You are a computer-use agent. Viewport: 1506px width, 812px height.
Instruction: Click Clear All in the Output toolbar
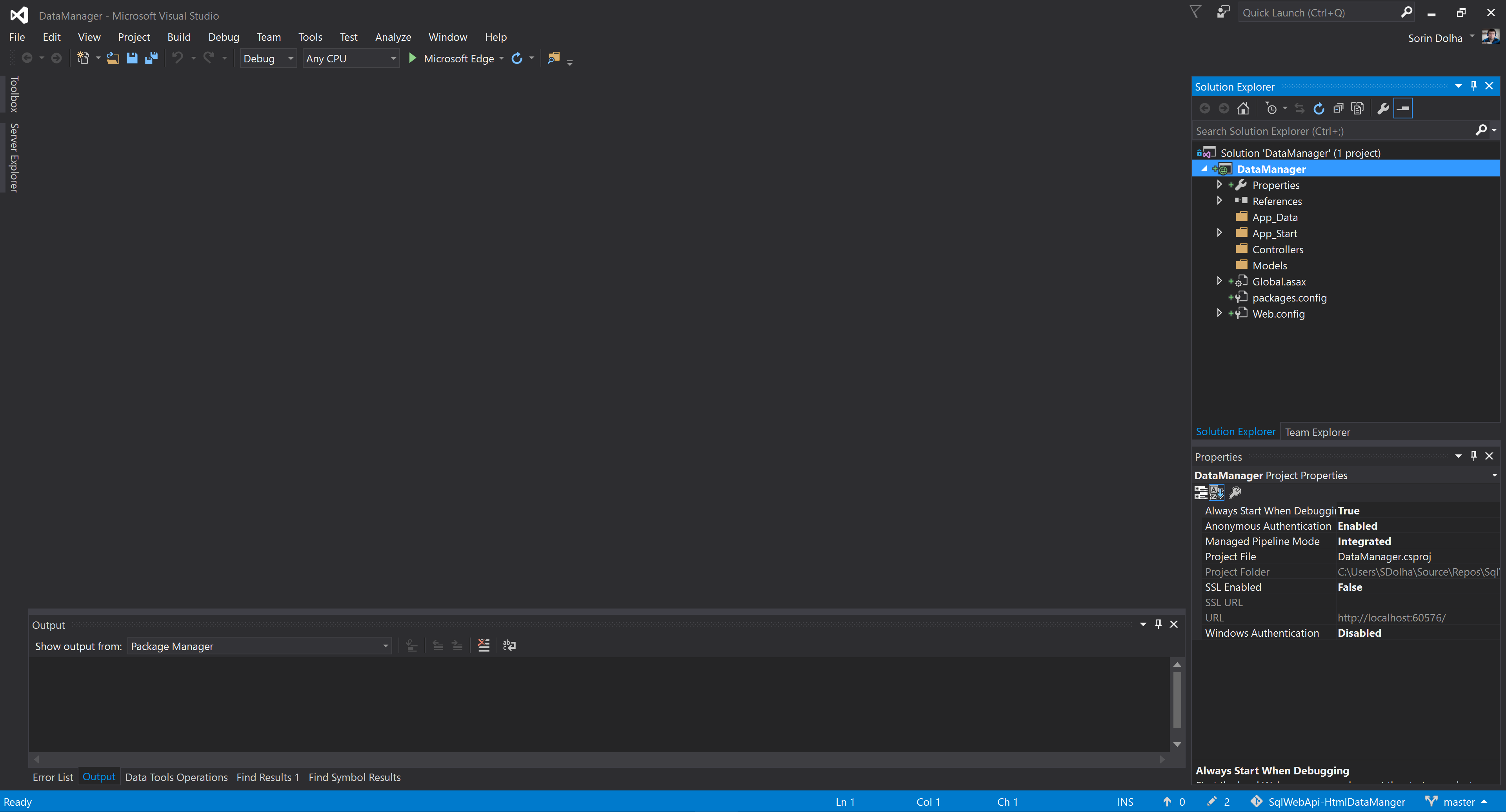[484, 645]
